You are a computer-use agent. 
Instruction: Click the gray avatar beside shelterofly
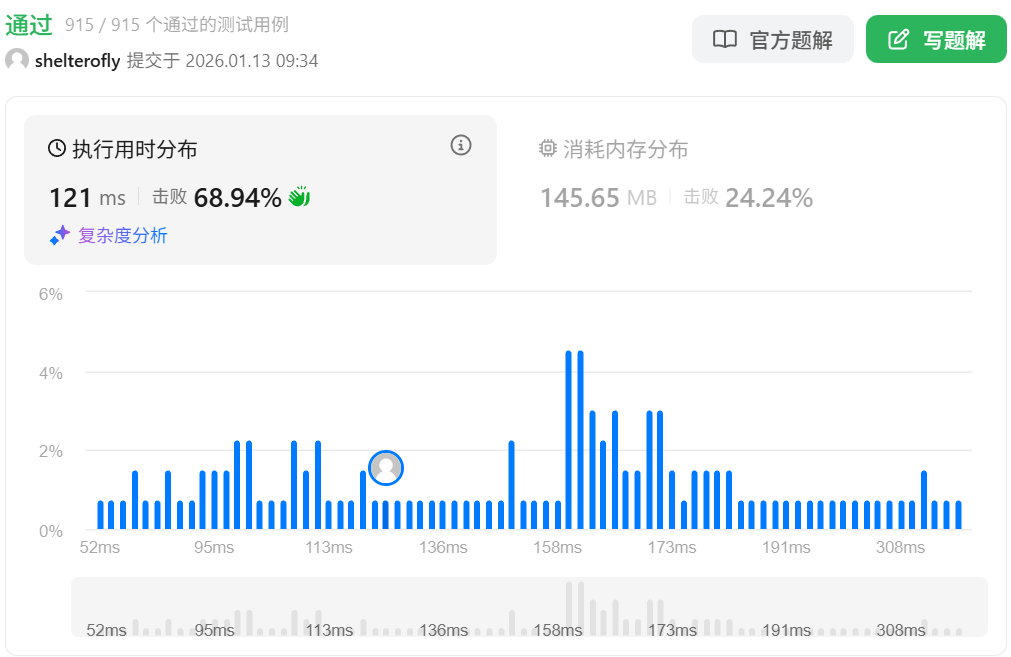click(x=17, y=61)
